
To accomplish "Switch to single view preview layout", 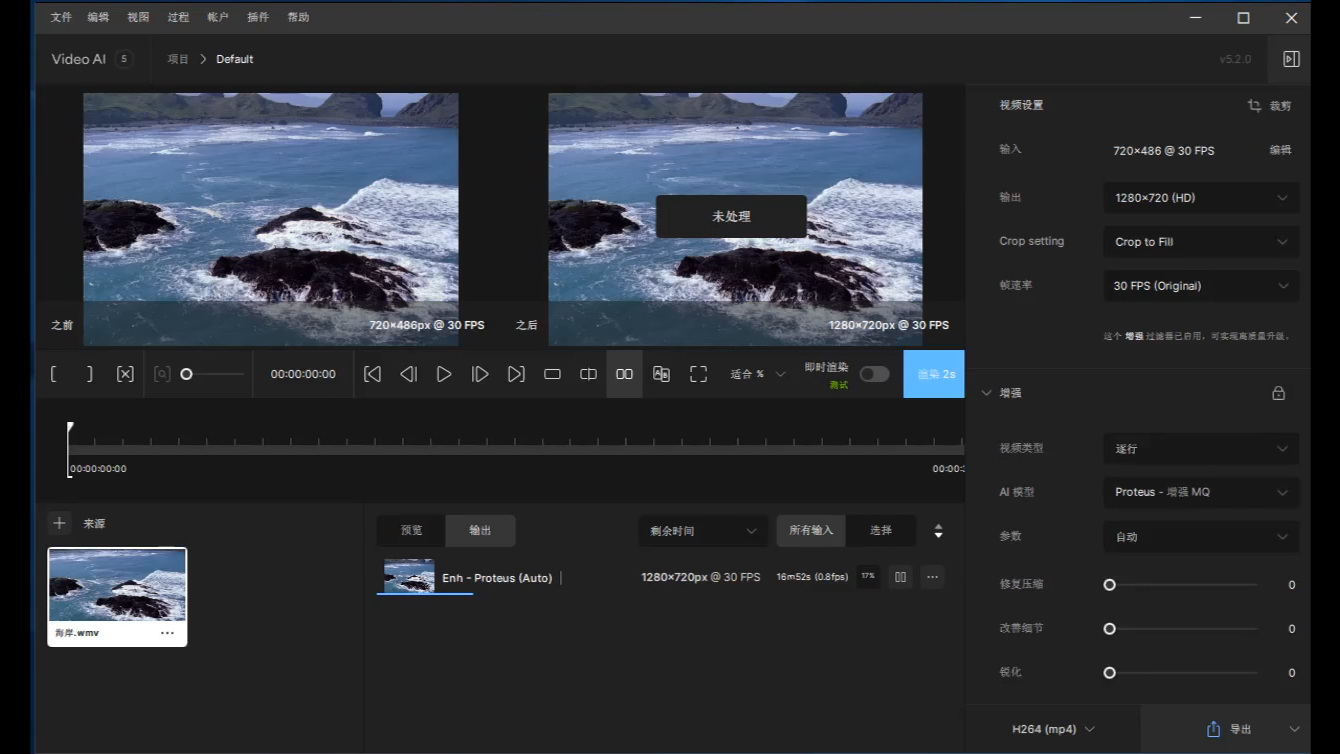I will [x=552, y=374].
